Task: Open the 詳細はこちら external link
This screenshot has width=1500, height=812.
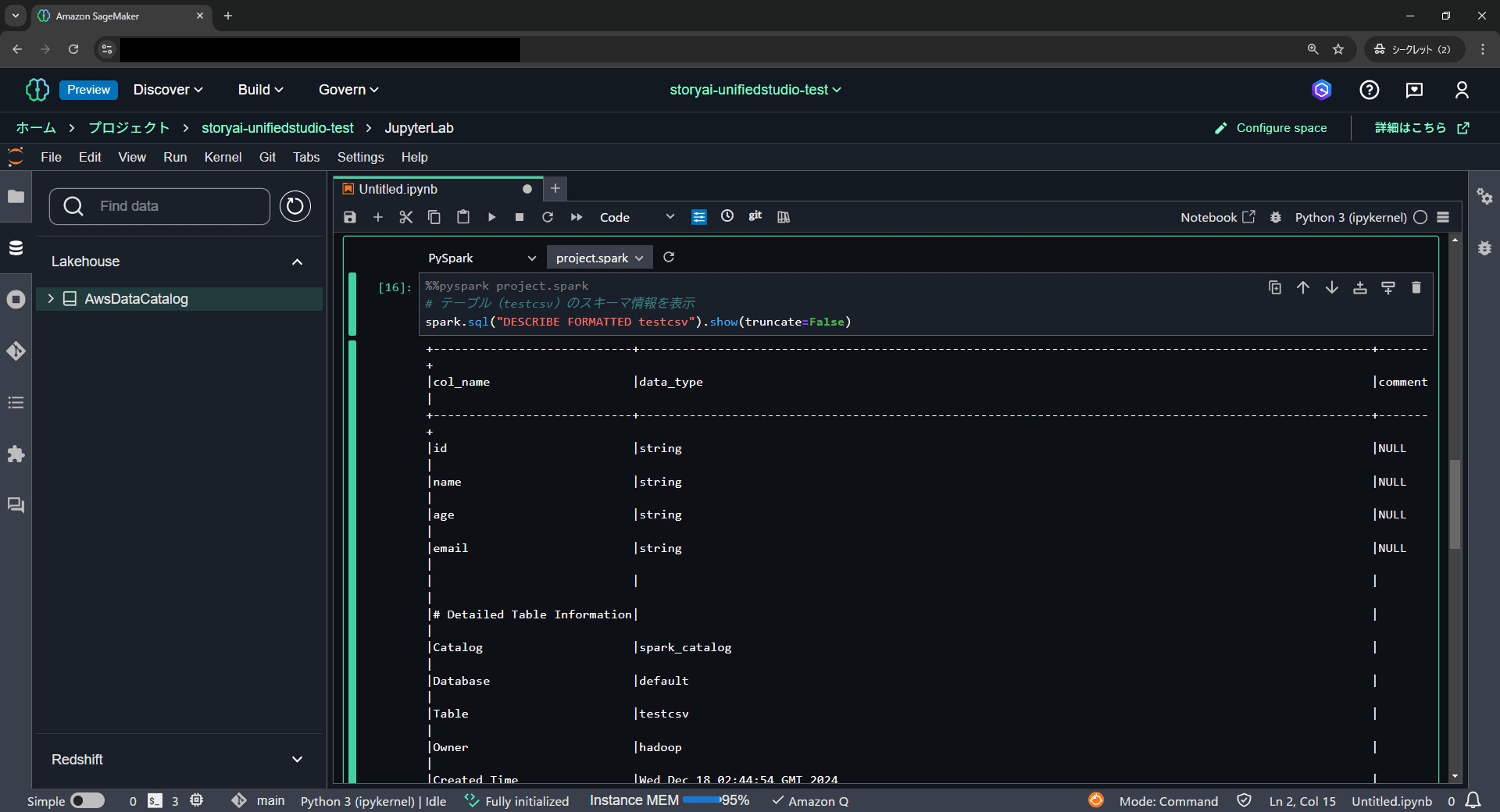Action: click(x=1421, y=128)
